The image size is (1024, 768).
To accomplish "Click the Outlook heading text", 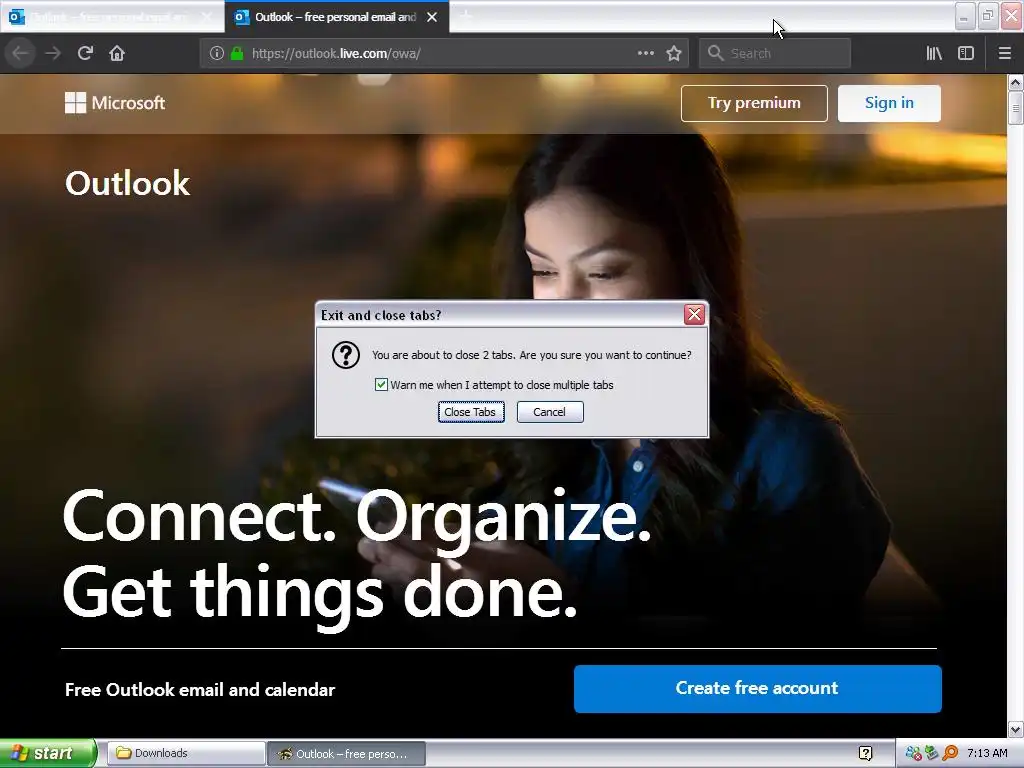I will click(127, 184).
